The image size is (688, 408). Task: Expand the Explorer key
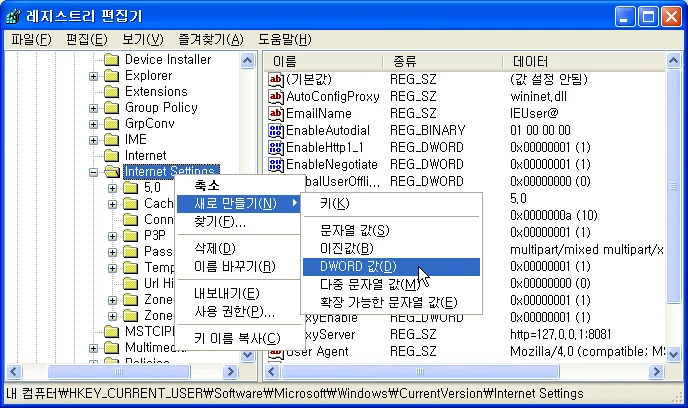(93, 76)
